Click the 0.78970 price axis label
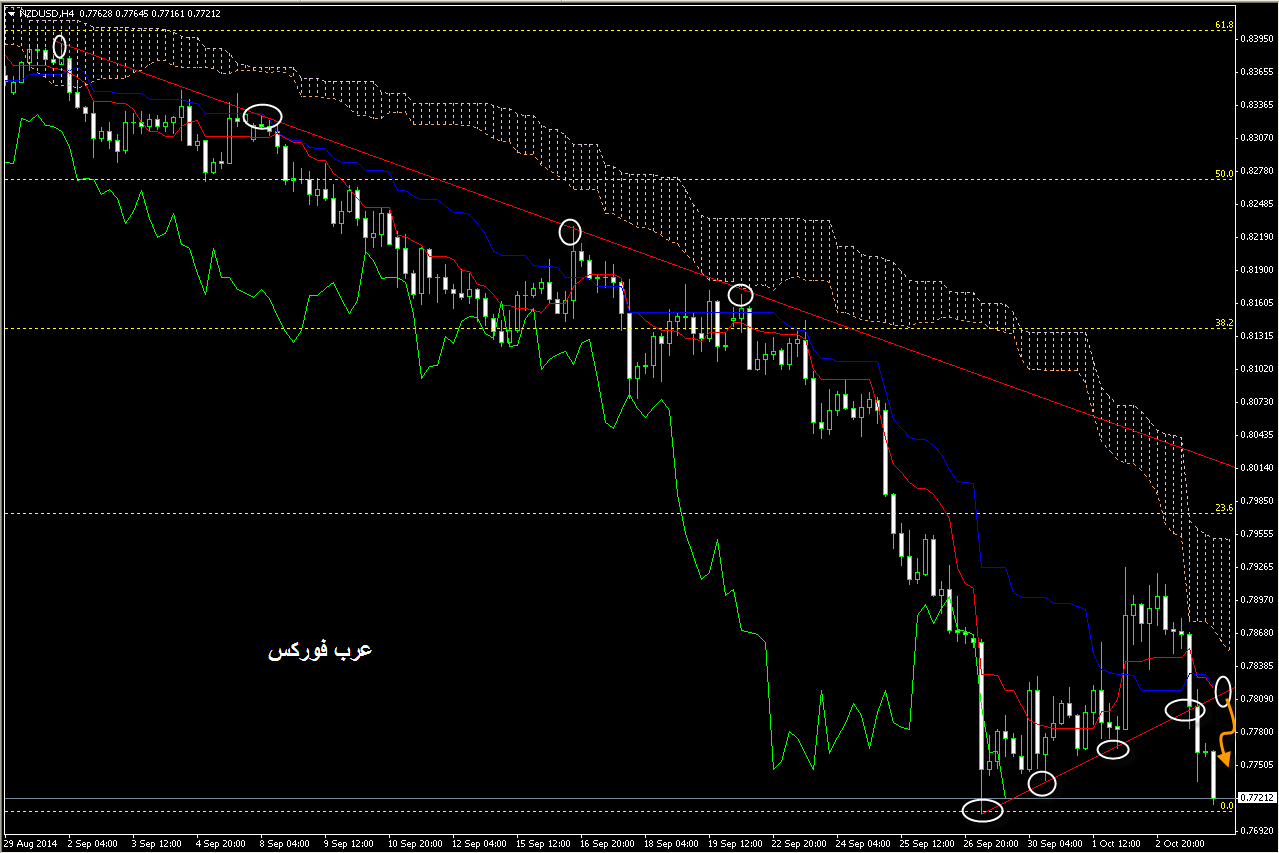Viewport: 1279px width, 853px height. (x=1258, y=600)
